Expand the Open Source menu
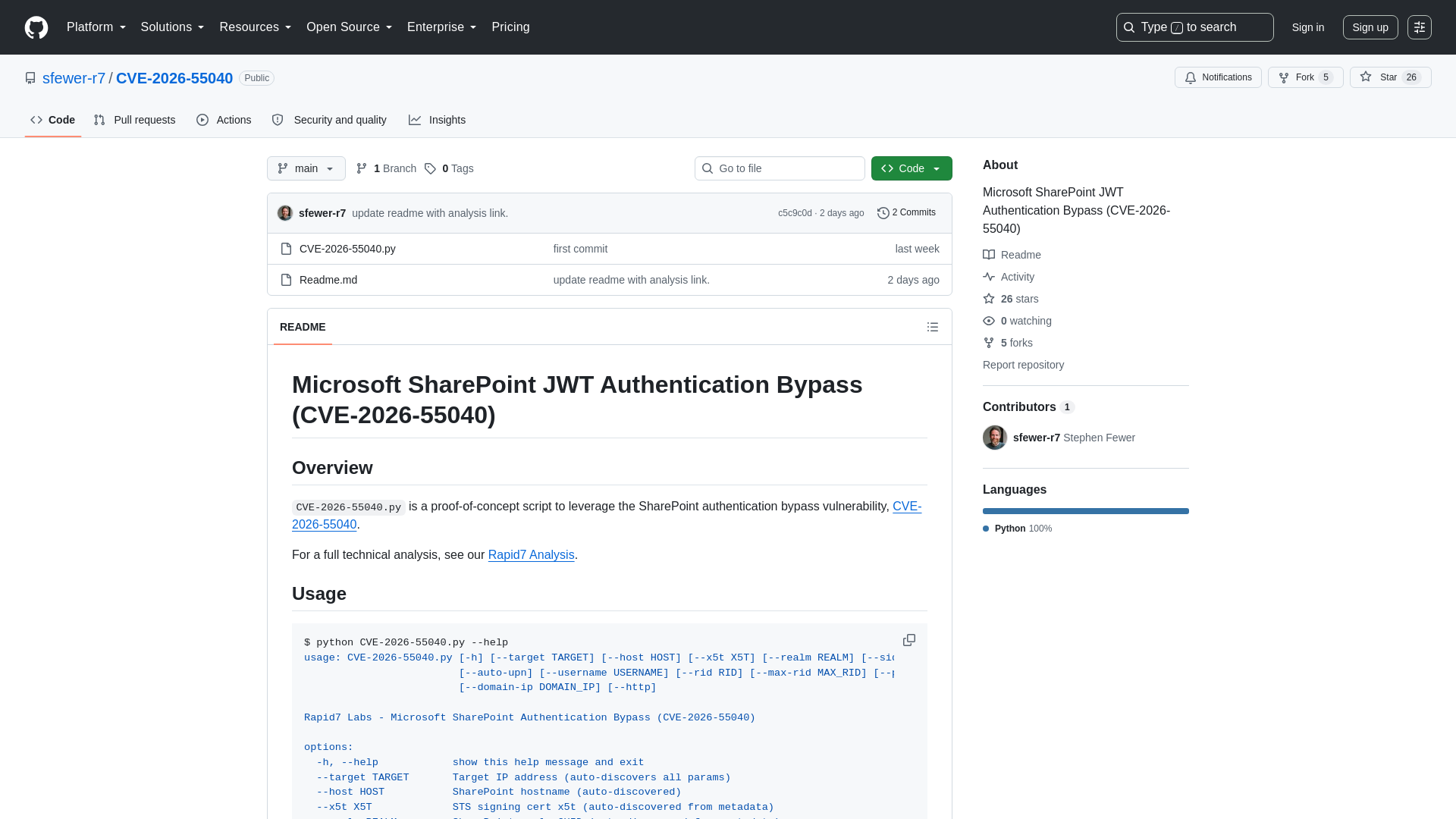 349,27
